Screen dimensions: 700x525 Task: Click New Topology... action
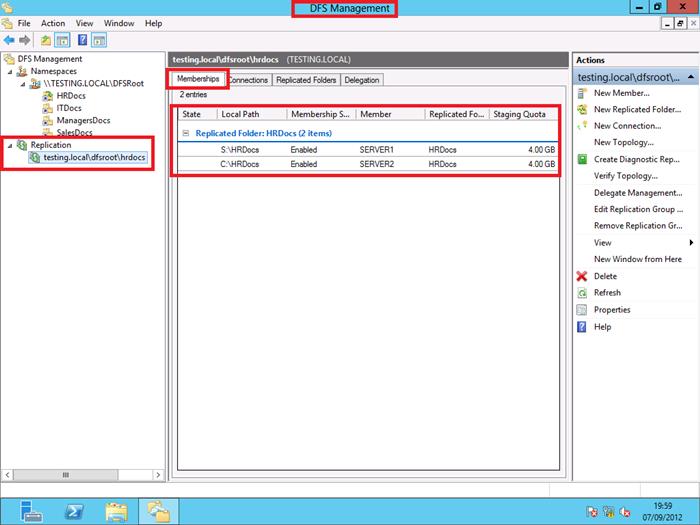tap(624, 142)
